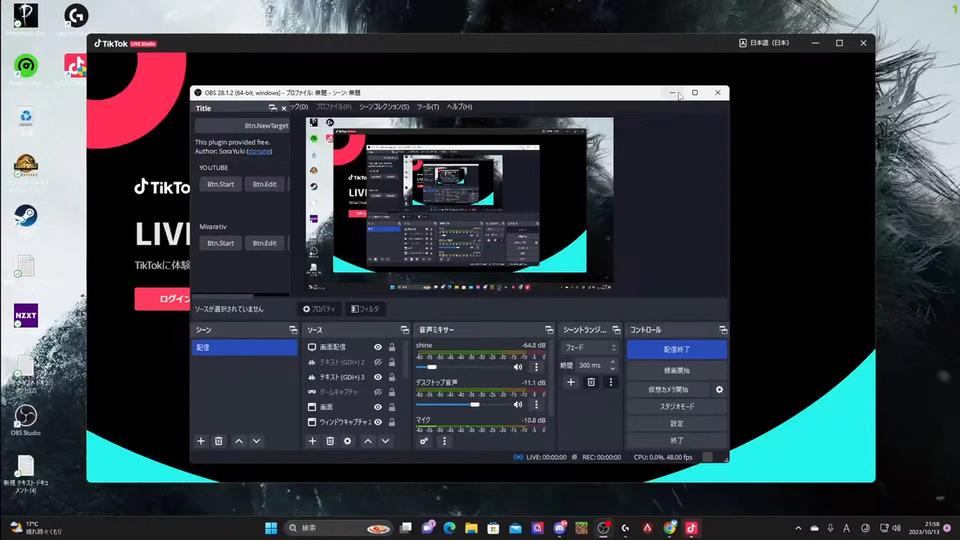
Task: Open the shine audio track options menu
Action: point(536,367)
